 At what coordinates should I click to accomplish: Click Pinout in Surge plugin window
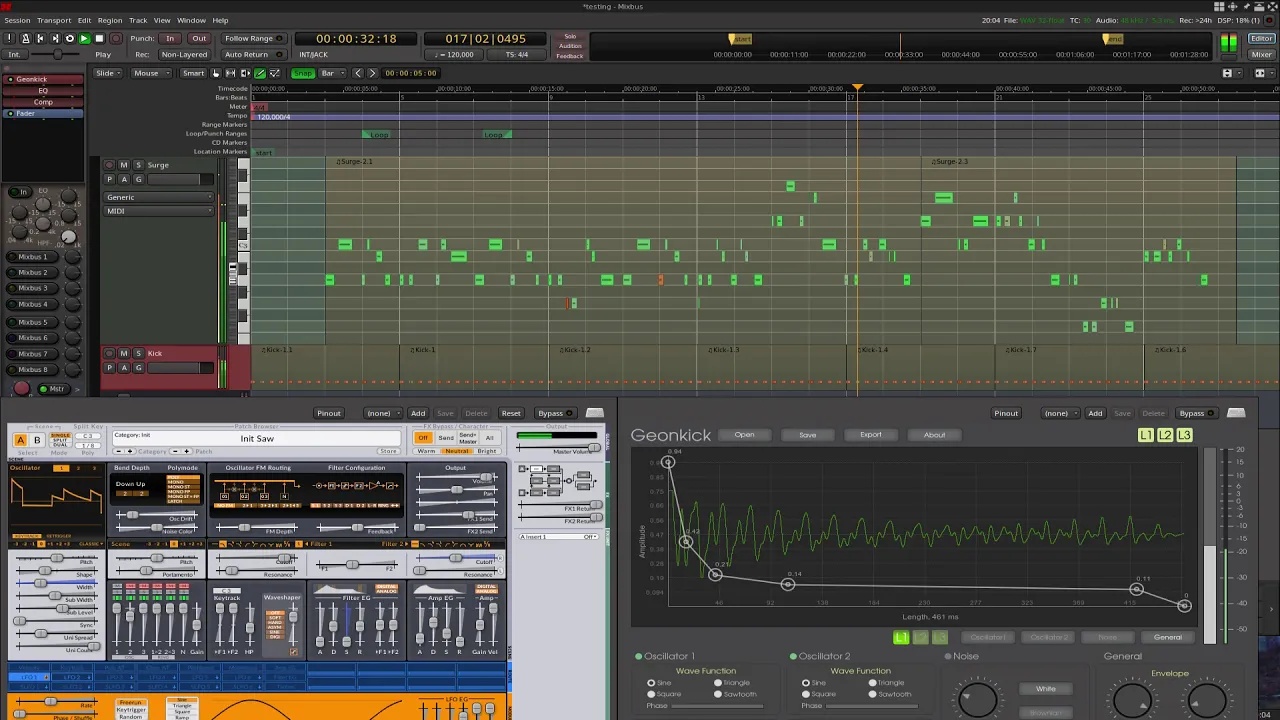[329, 413]
